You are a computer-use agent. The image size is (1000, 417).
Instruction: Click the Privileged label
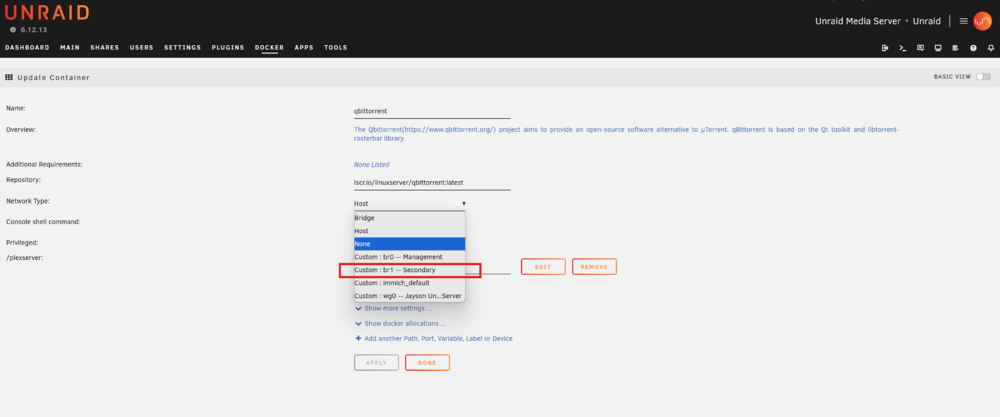(x=22, y=243)
